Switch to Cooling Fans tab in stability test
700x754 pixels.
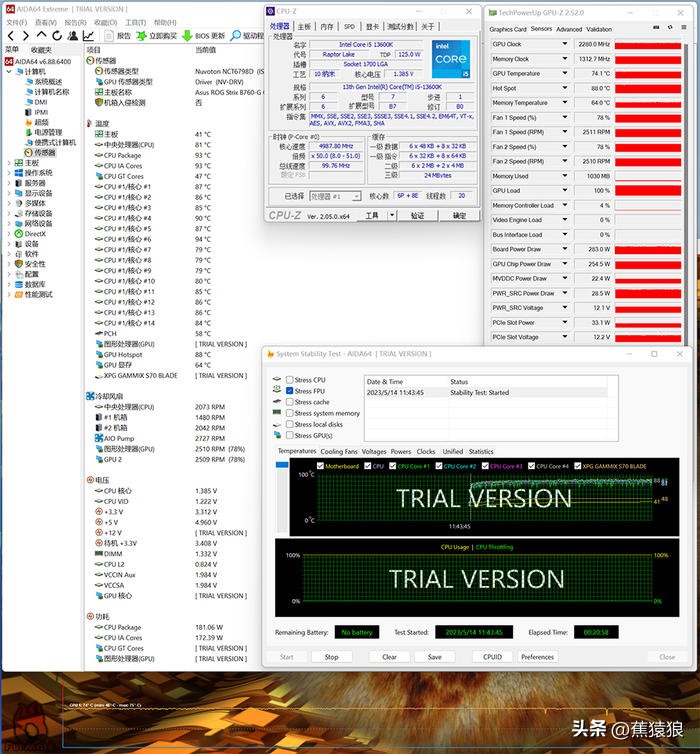click(x=339, y=452)
